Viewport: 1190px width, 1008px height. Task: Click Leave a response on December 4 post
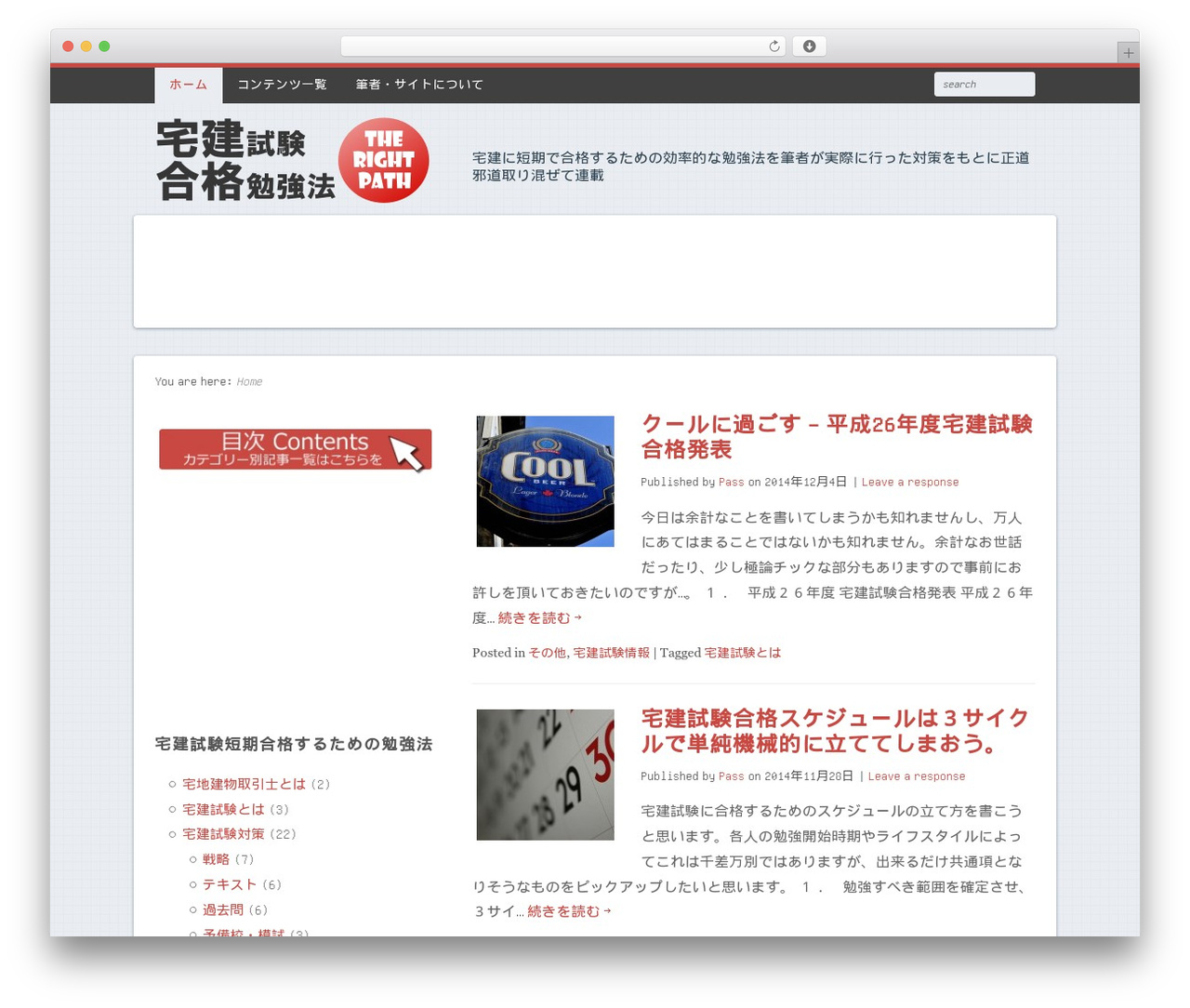910,483
